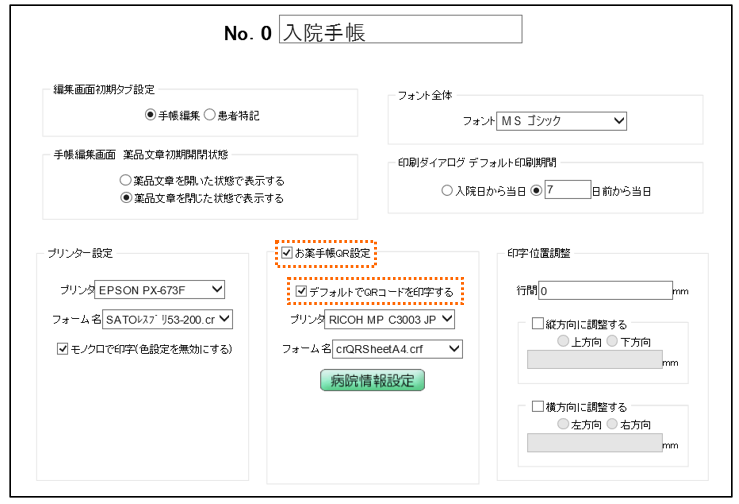
Task: Expand the SATOレスプリ form name dropdown
Action: tap(168, 319)
